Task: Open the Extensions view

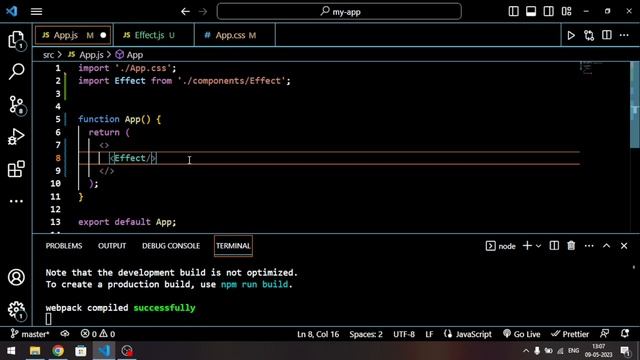Action: tap(16, 169)
